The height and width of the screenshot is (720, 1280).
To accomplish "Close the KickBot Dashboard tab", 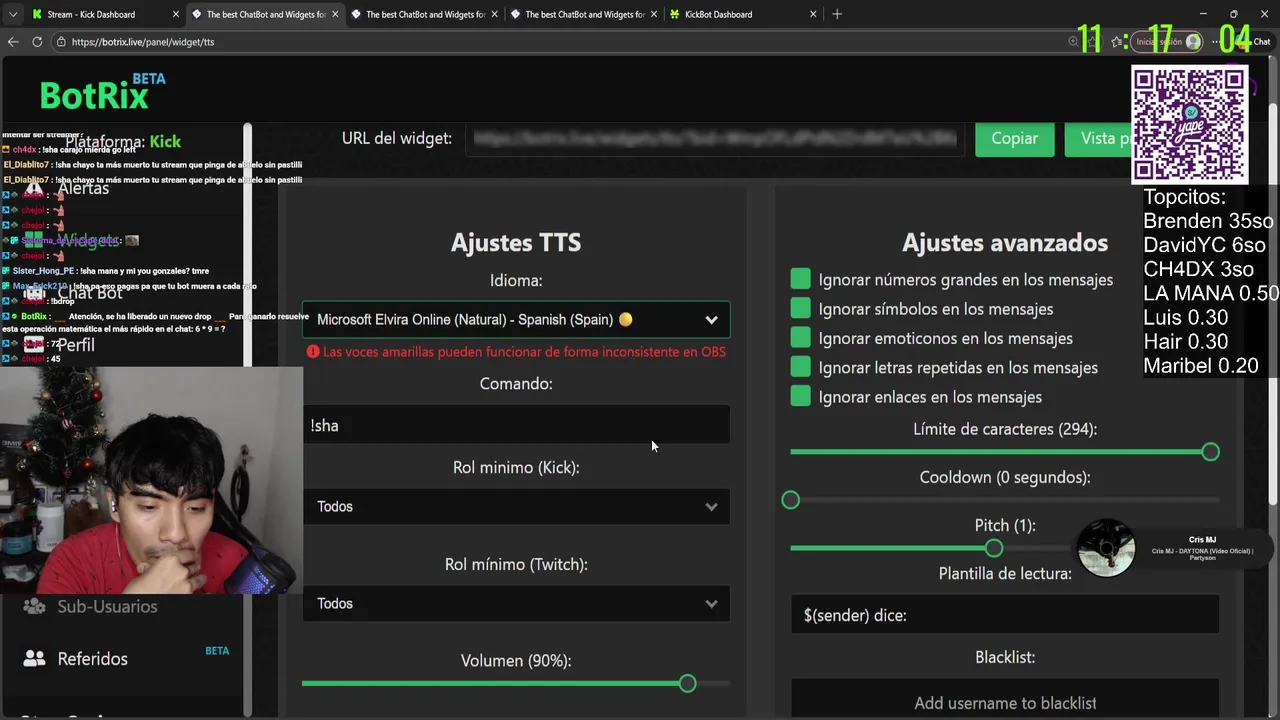I will point(813,14).
